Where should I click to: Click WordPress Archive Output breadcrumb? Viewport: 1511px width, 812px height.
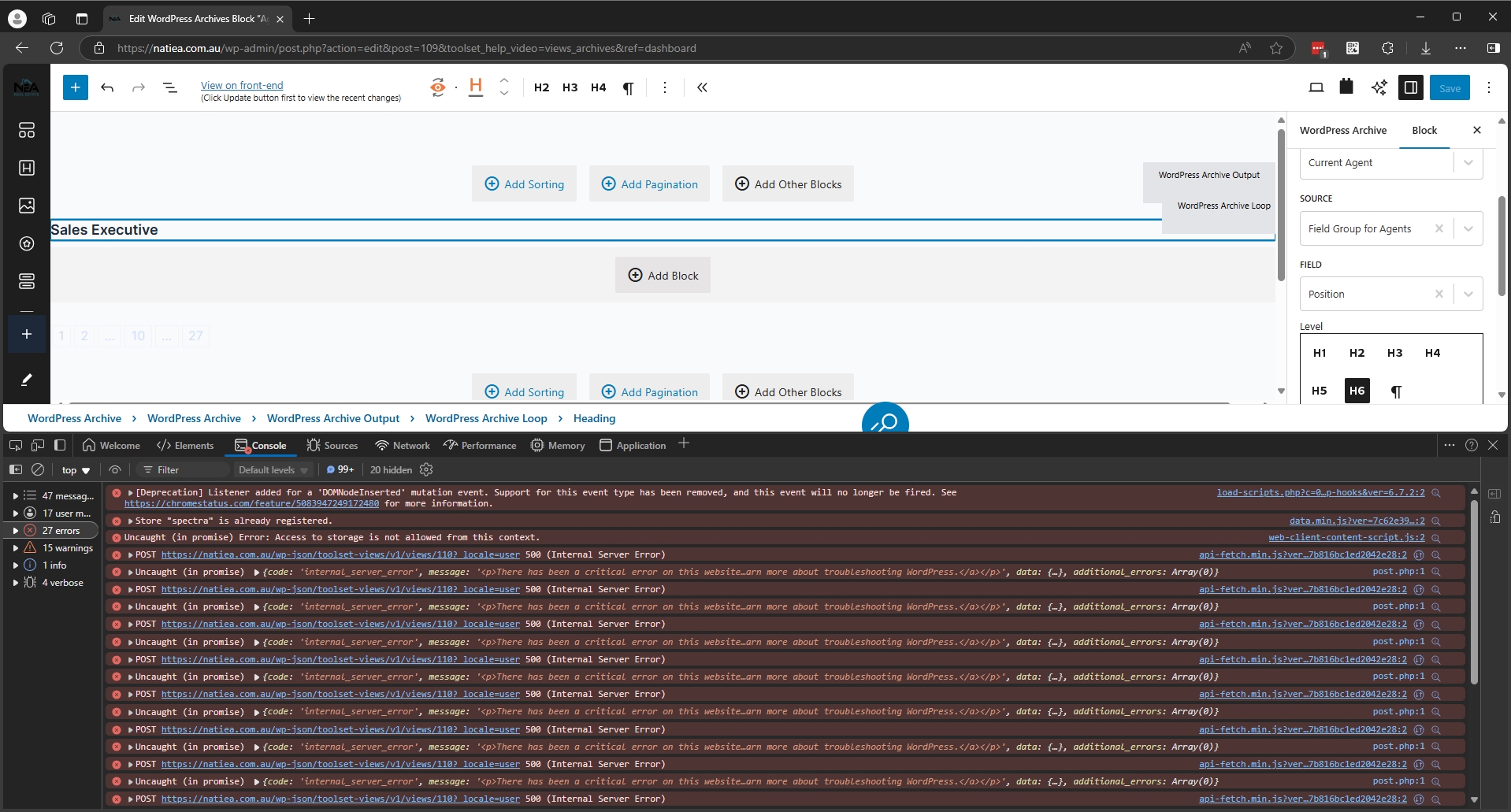coord(333,418)
